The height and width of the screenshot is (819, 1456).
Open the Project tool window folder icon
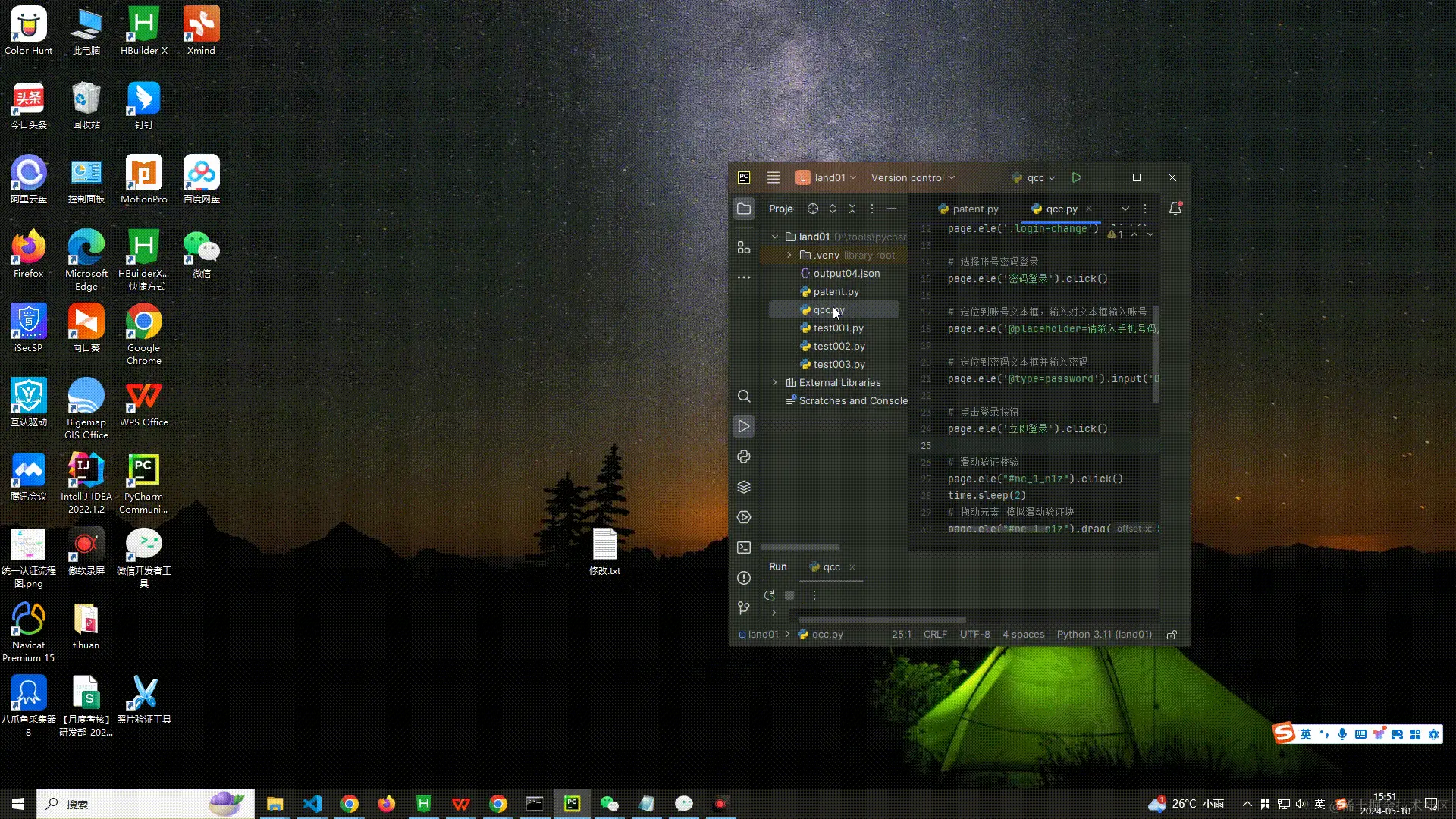tap(744, 209)
